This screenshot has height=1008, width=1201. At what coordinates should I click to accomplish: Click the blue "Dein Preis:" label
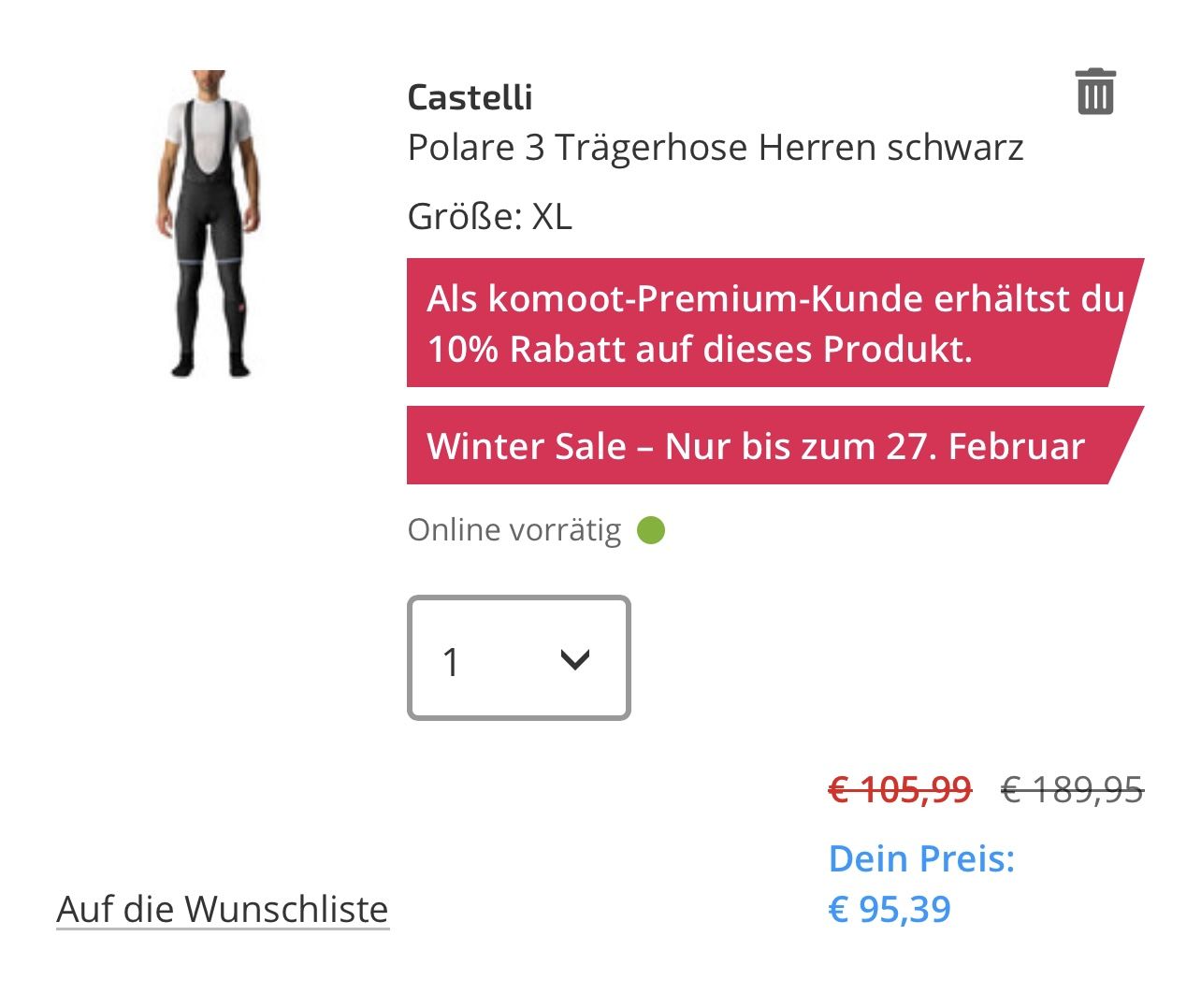921,858
